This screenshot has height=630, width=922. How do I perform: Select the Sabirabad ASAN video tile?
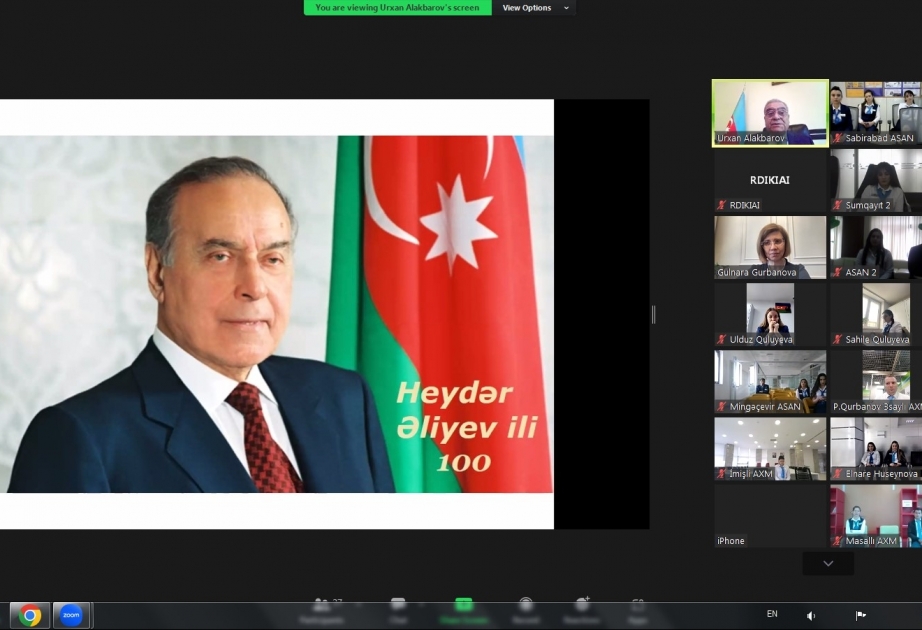pos(876,114)
